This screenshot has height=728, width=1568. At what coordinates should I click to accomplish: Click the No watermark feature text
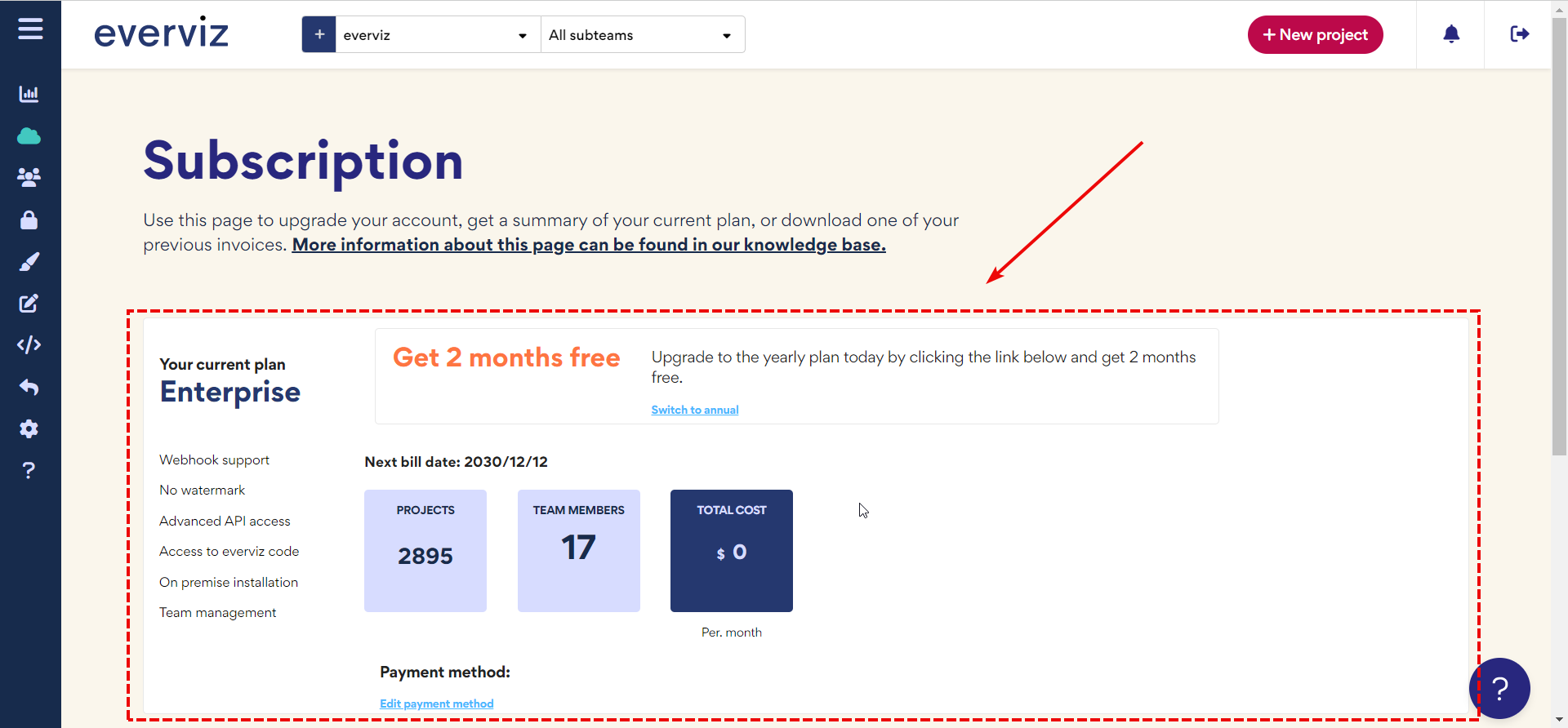click(202, 490)
